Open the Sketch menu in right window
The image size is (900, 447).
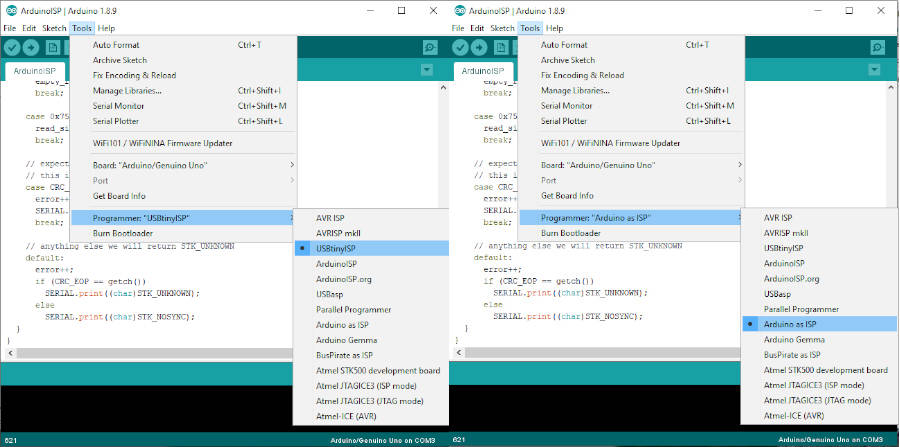[x=503, y=28]
